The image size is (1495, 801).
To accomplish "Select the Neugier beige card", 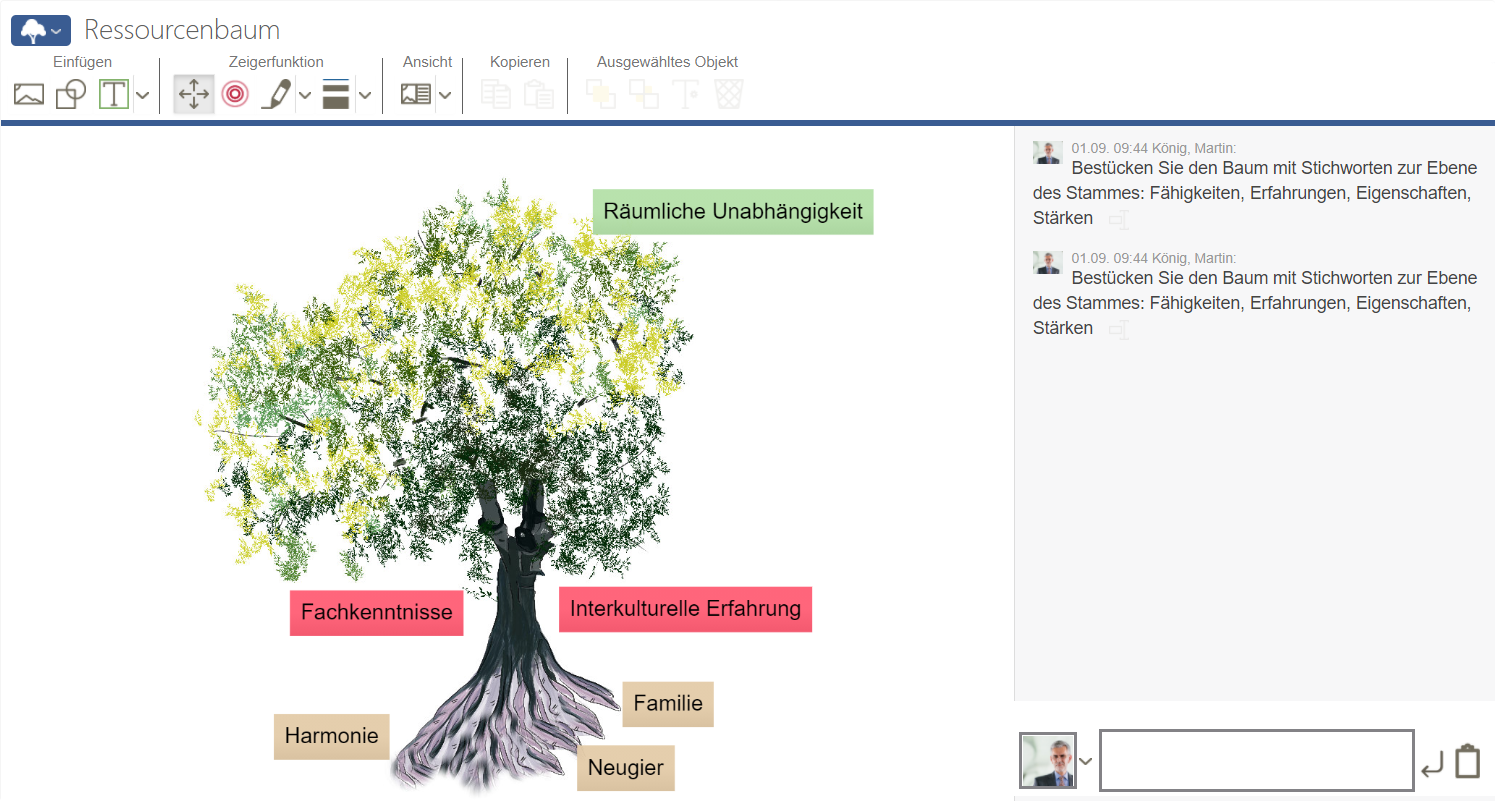I will [626, 768].
